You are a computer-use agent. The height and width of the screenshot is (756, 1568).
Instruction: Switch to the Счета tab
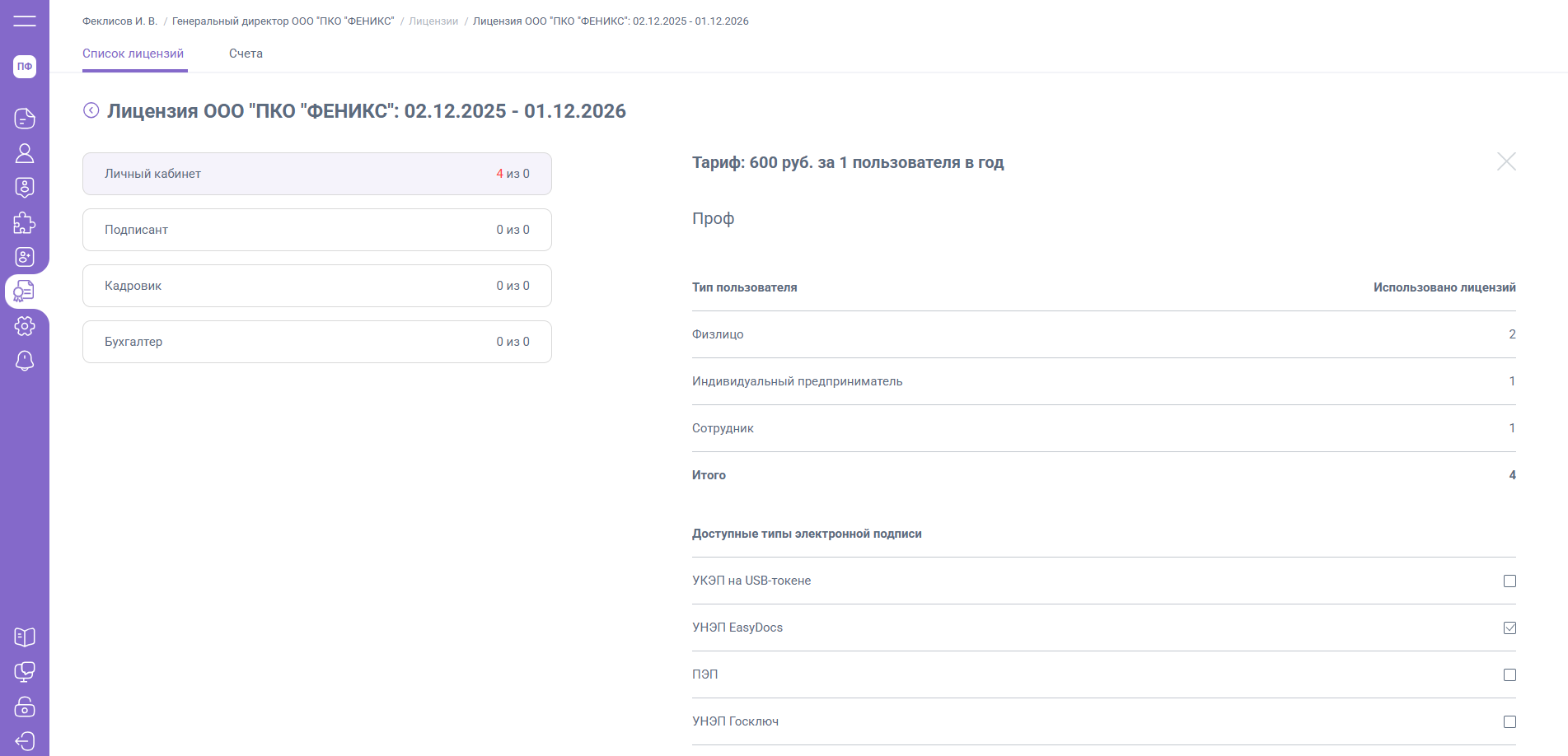tap(246, 54)
